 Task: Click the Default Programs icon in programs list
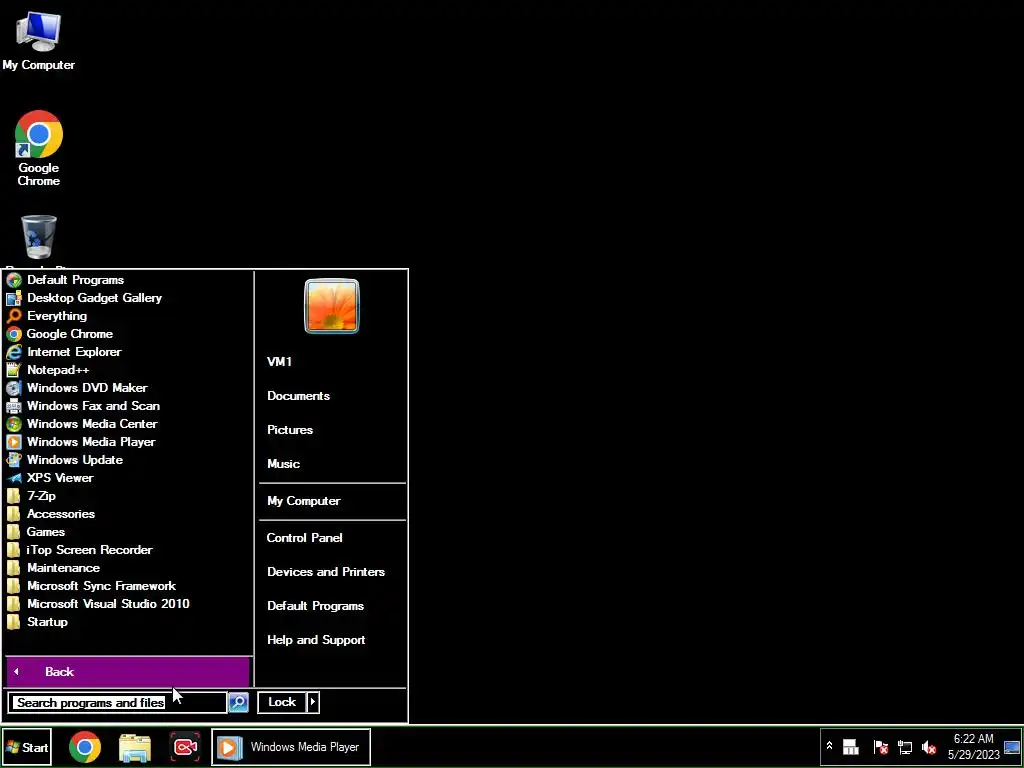14,280
